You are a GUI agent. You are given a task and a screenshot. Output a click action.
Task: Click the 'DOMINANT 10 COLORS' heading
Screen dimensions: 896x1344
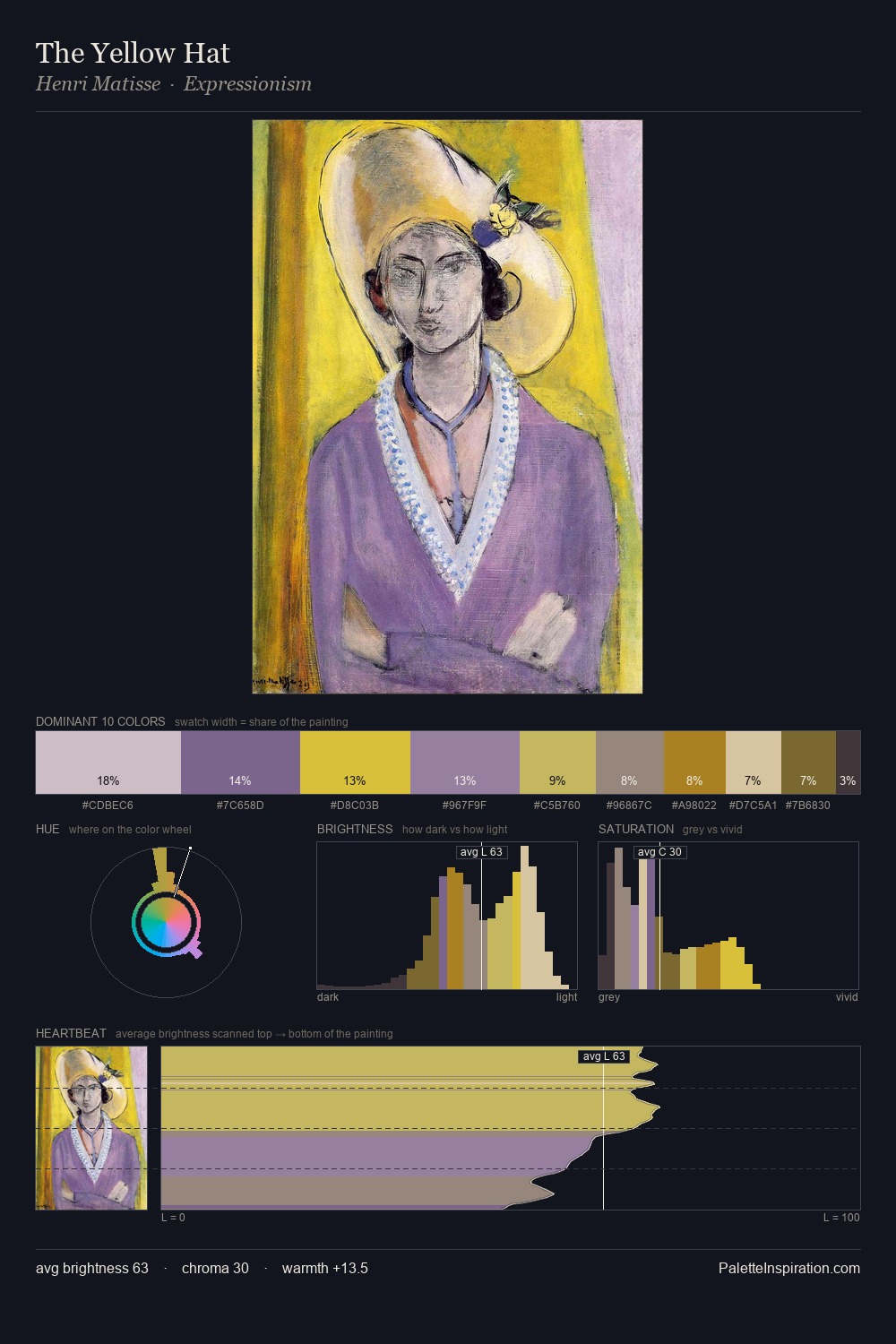click(100, 721)
